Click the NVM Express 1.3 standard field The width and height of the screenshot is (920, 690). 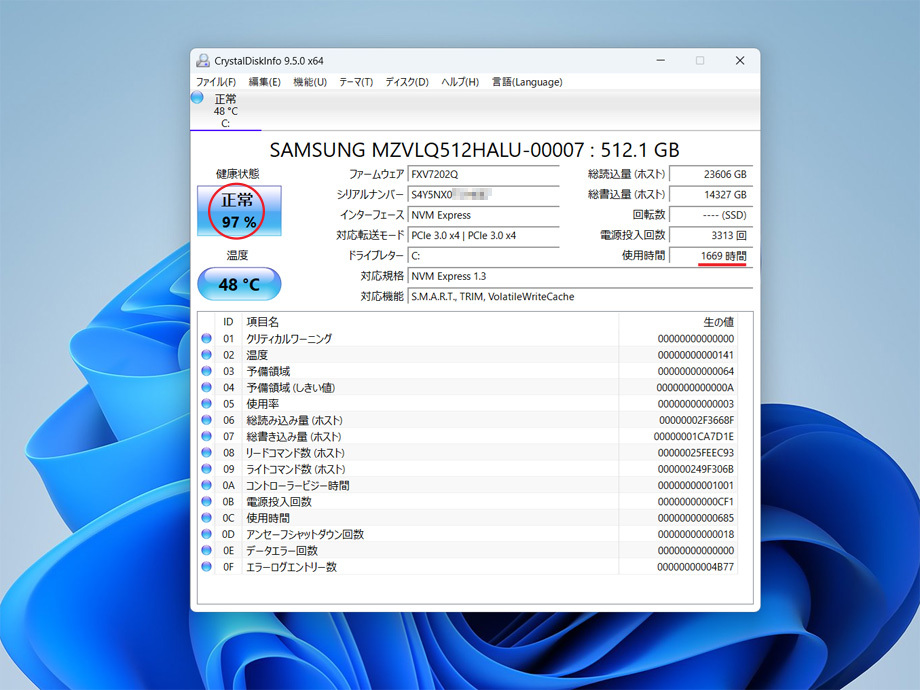(580, 276)
